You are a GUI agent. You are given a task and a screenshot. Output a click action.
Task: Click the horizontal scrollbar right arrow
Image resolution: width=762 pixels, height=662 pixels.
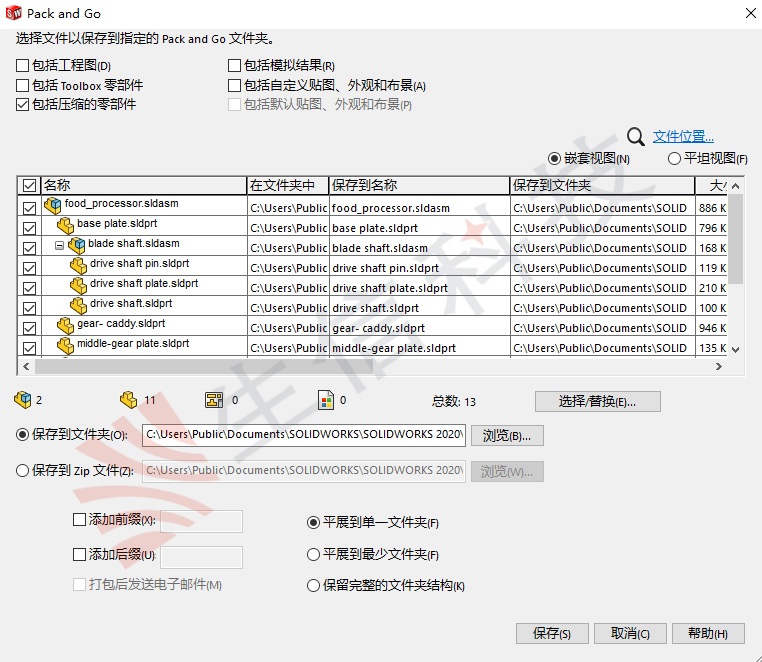pos(719,366)
